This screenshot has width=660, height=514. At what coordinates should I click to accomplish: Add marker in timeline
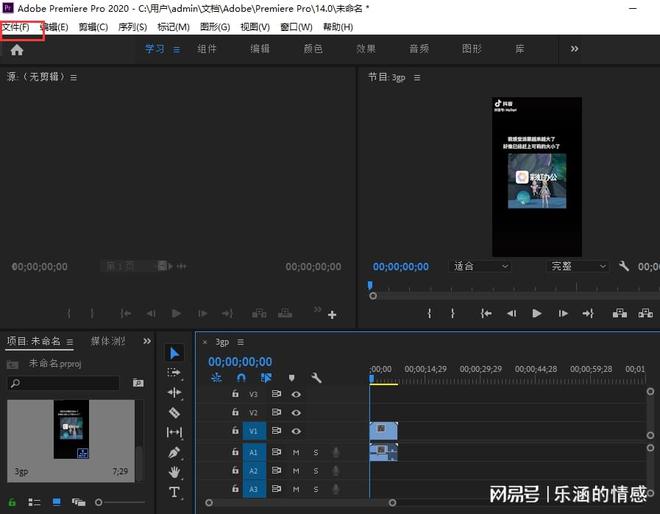click(x=291, y=378)
